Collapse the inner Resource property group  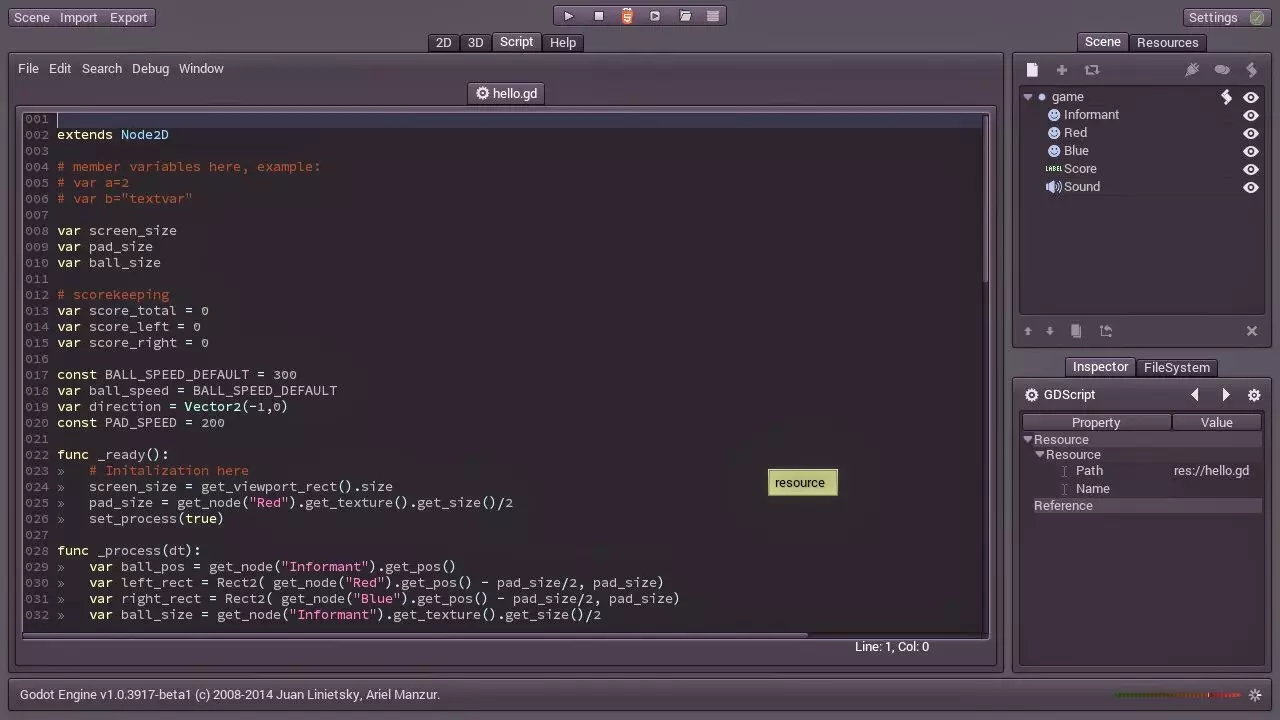(x=1040, y=454)
